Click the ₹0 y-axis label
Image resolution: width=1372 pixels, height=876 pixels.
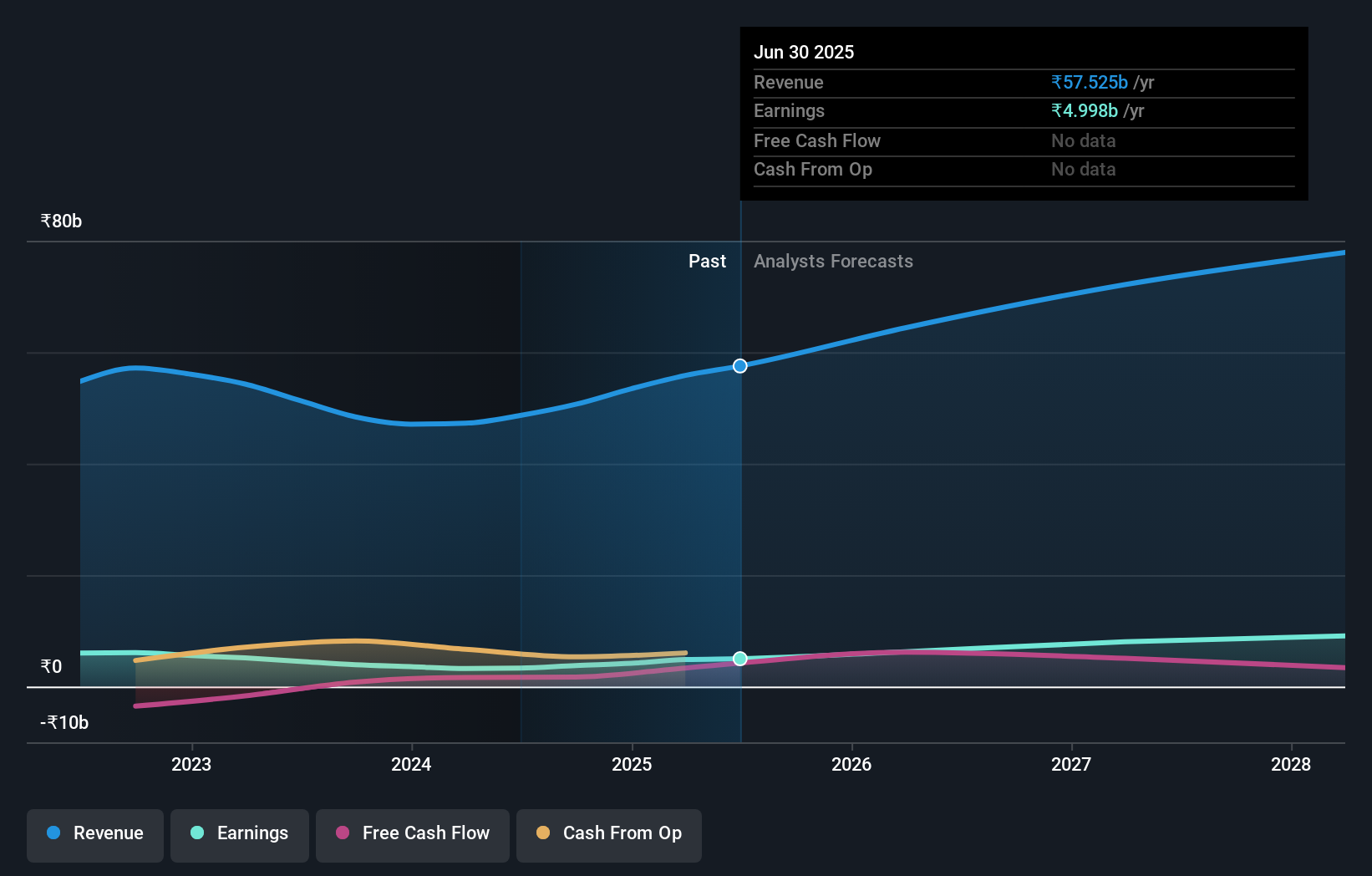point(51,667)
